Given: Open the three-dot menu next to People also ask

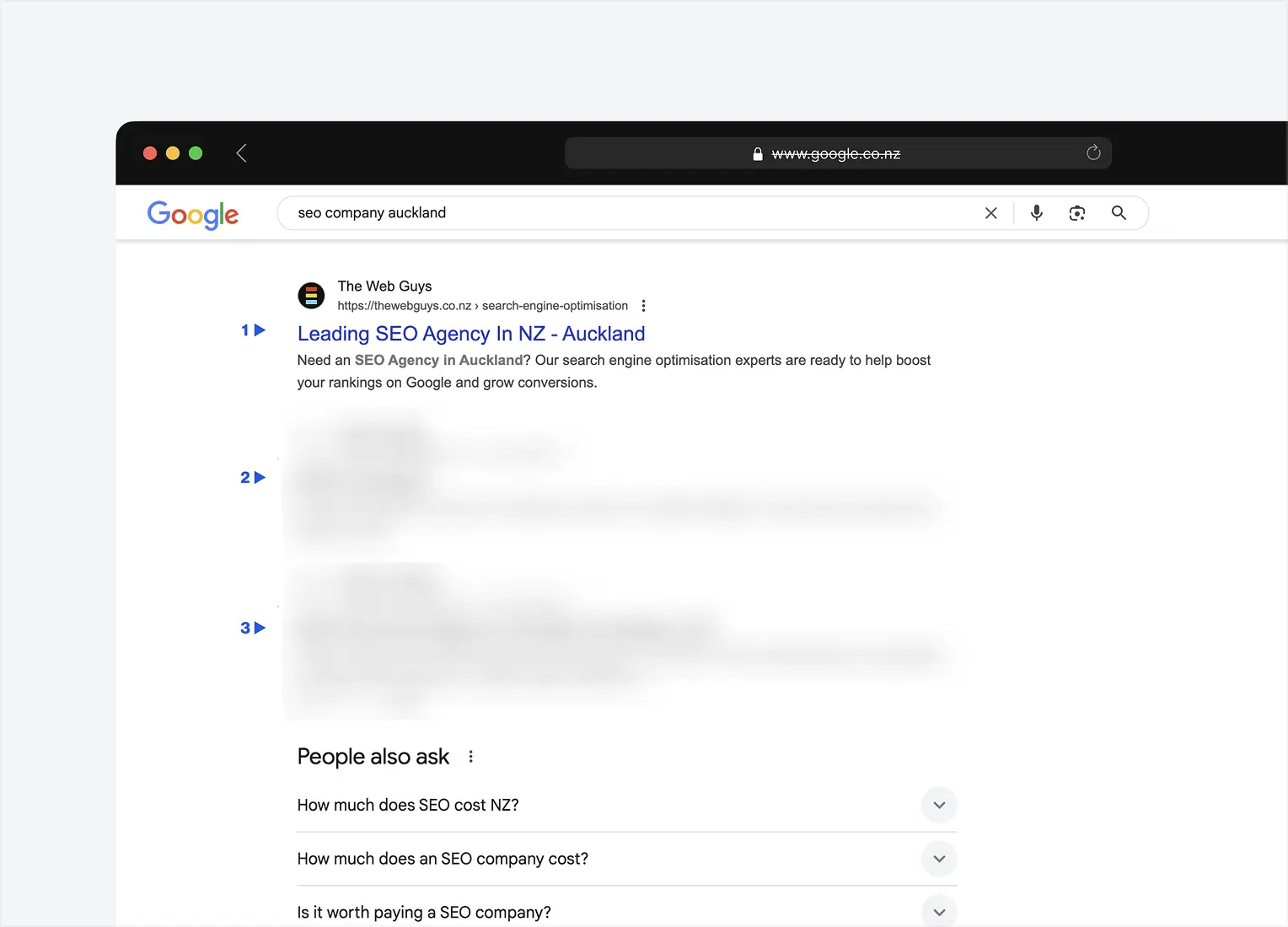Looking at the screenshot, I should click(471, 757).
